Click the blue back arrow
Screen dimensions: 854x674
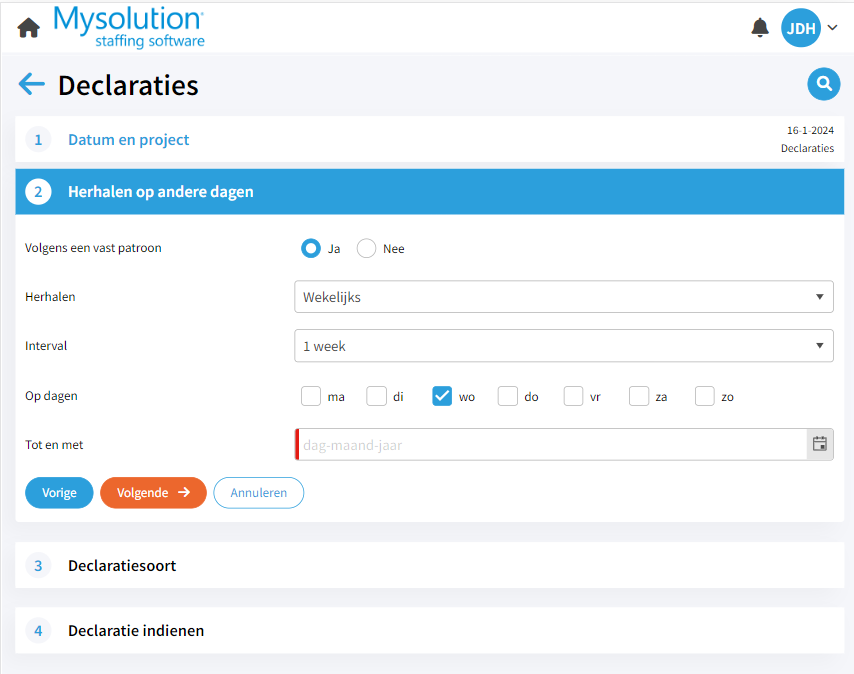click(x=32, y=84)
